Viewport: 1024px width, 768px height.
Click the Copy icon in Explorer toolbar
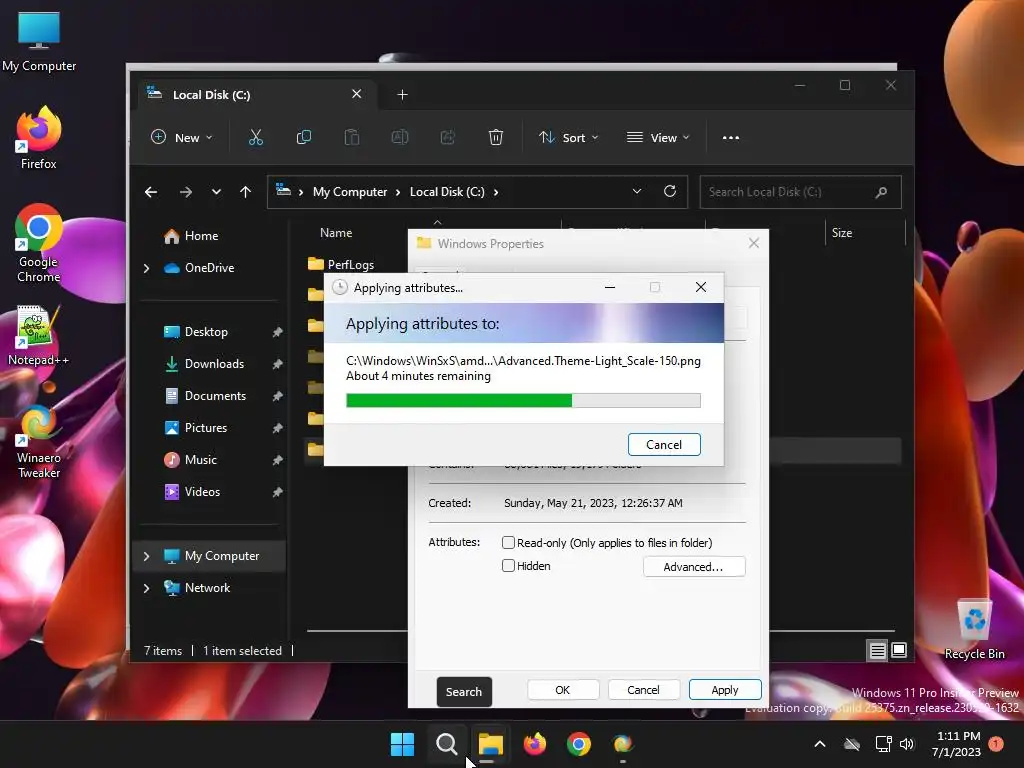[x=304, y=138]
